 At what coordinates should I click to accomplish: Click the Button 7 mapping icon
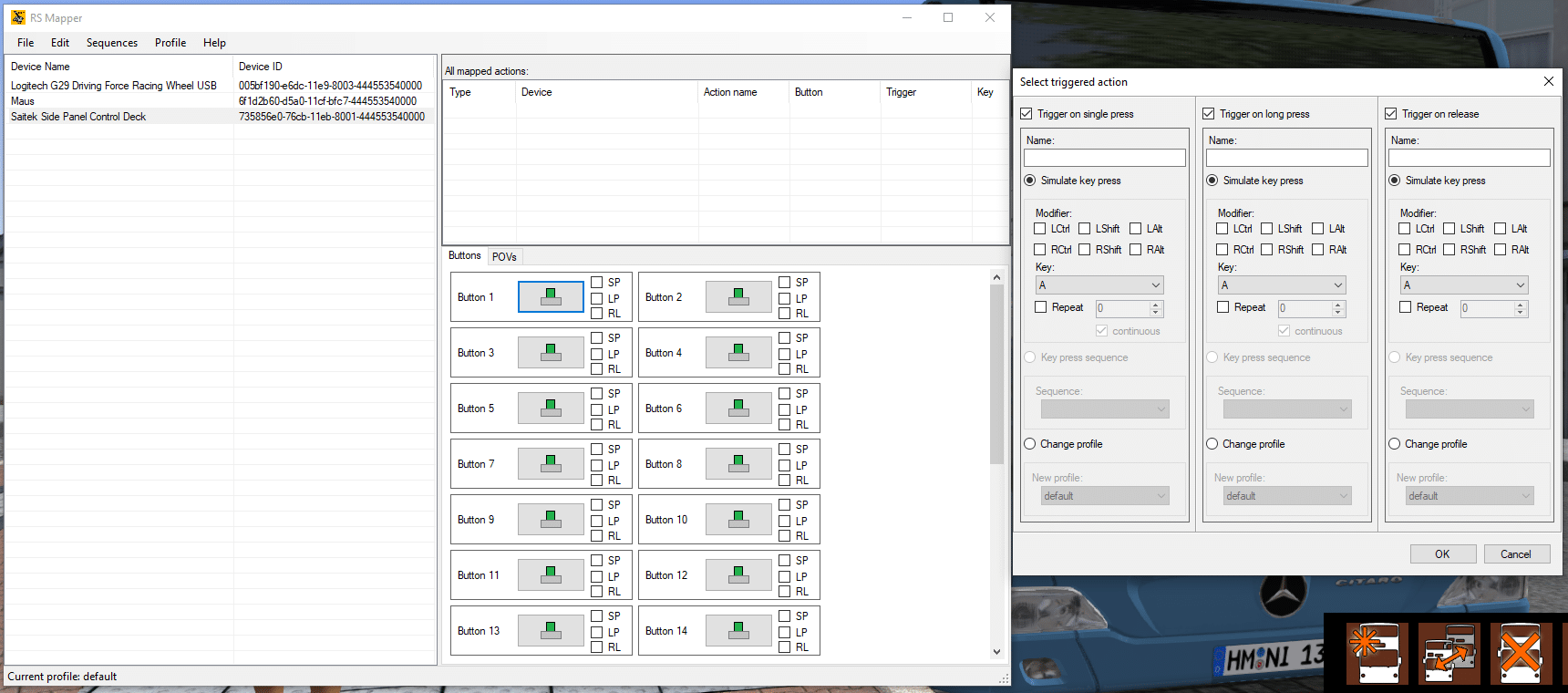(551, 464)
